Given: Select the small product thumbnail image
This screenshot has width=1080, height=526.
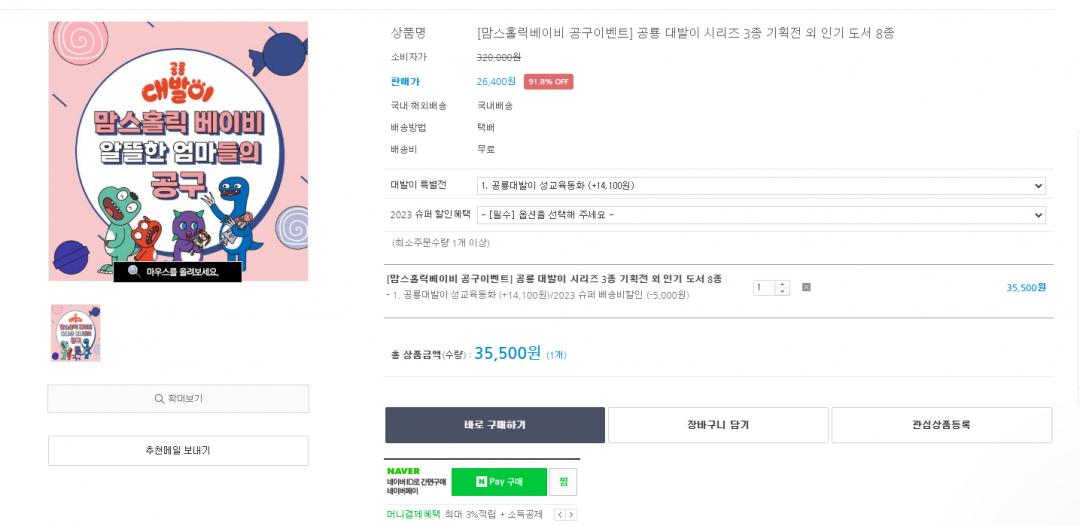Looking at the screenshot, I should pyautogui.click(x=76, y=333).
